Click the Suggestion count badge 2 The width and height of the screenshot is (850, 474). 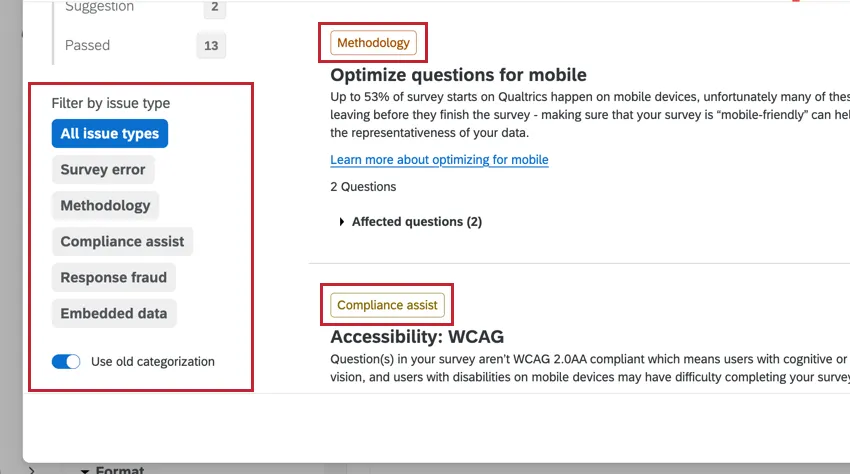click(x=215, y=8)
